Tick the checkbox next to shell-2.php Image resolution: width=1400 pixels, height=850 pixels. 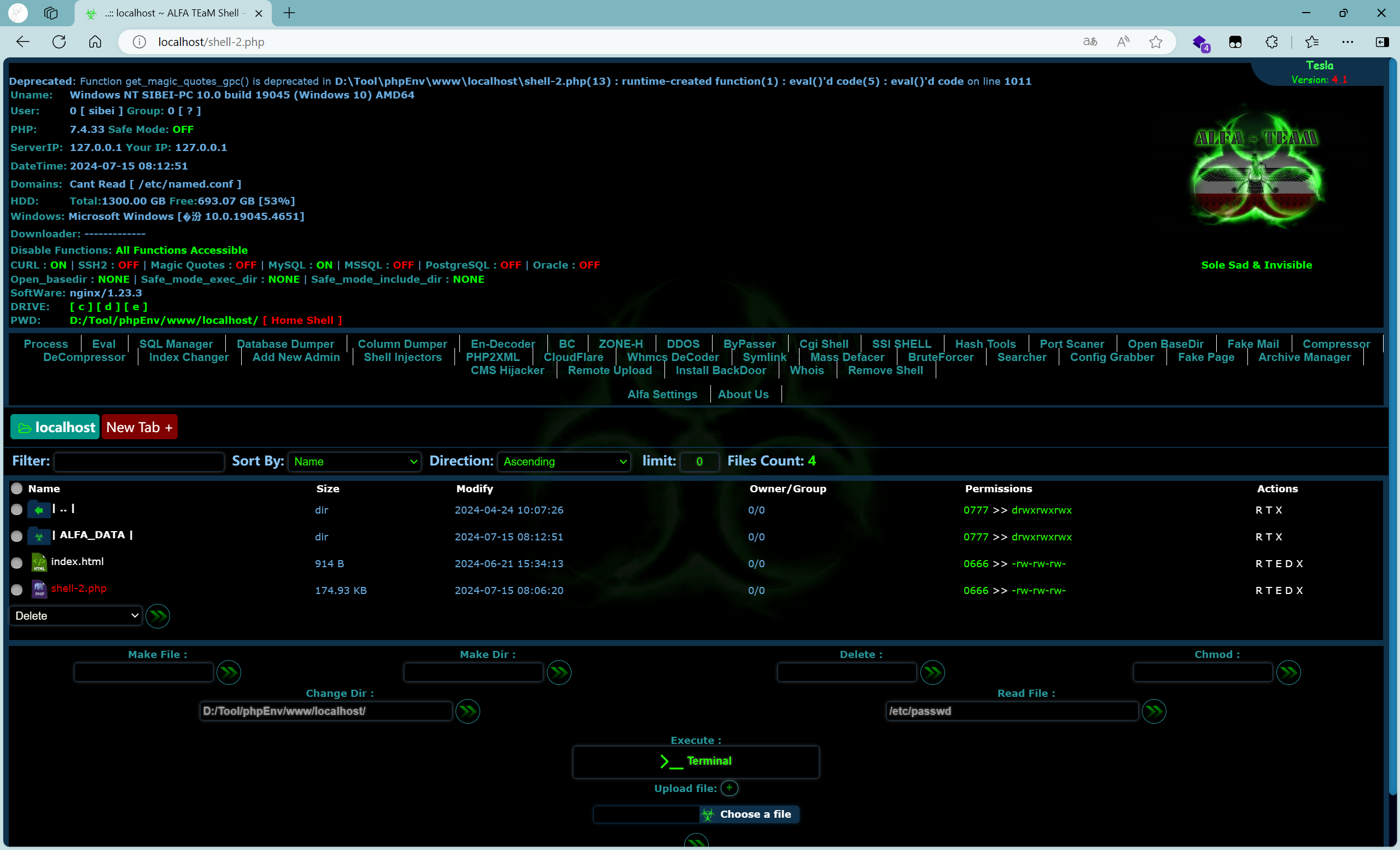click(17, 590)
